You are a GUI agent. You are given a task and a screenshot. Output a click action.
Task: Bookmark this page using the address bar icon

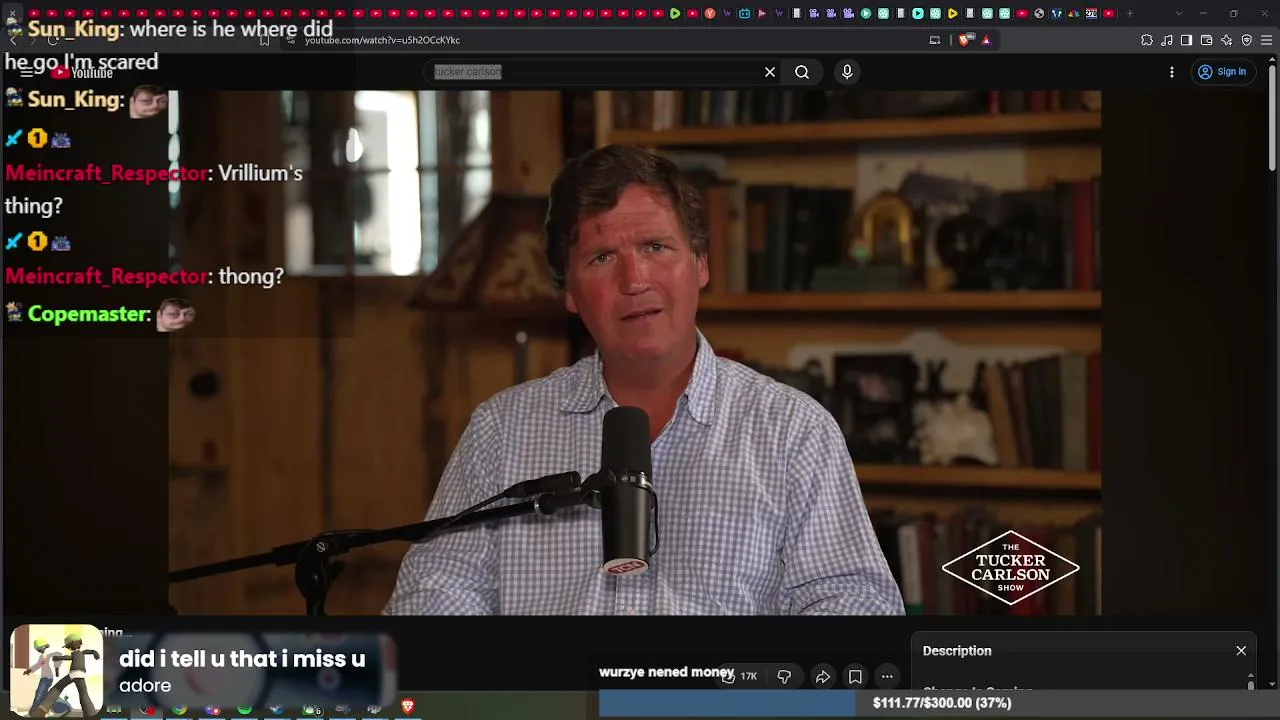[264, 40]
